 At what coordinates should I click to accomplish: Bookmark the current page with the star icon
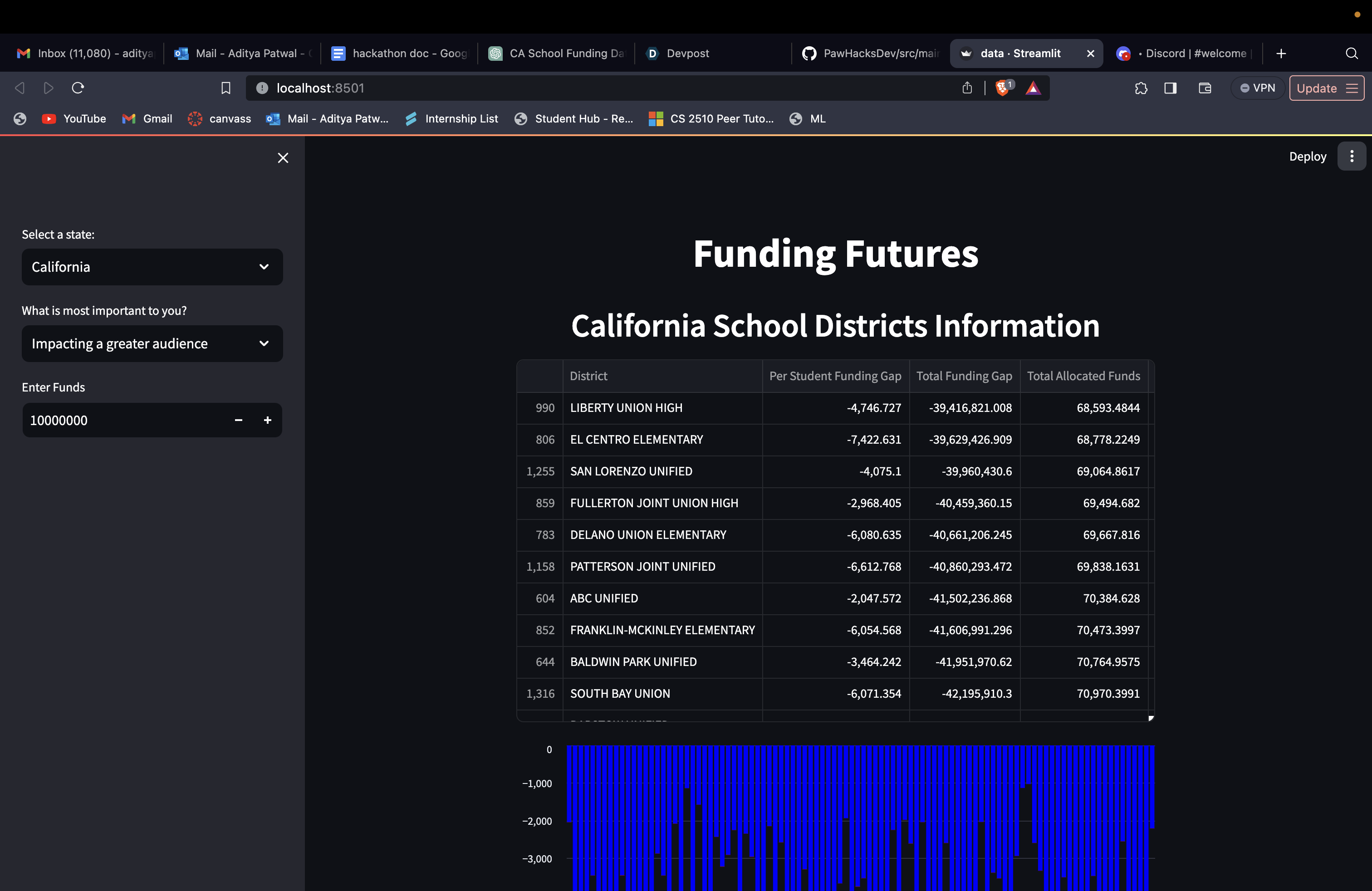[x=225, y=88]
